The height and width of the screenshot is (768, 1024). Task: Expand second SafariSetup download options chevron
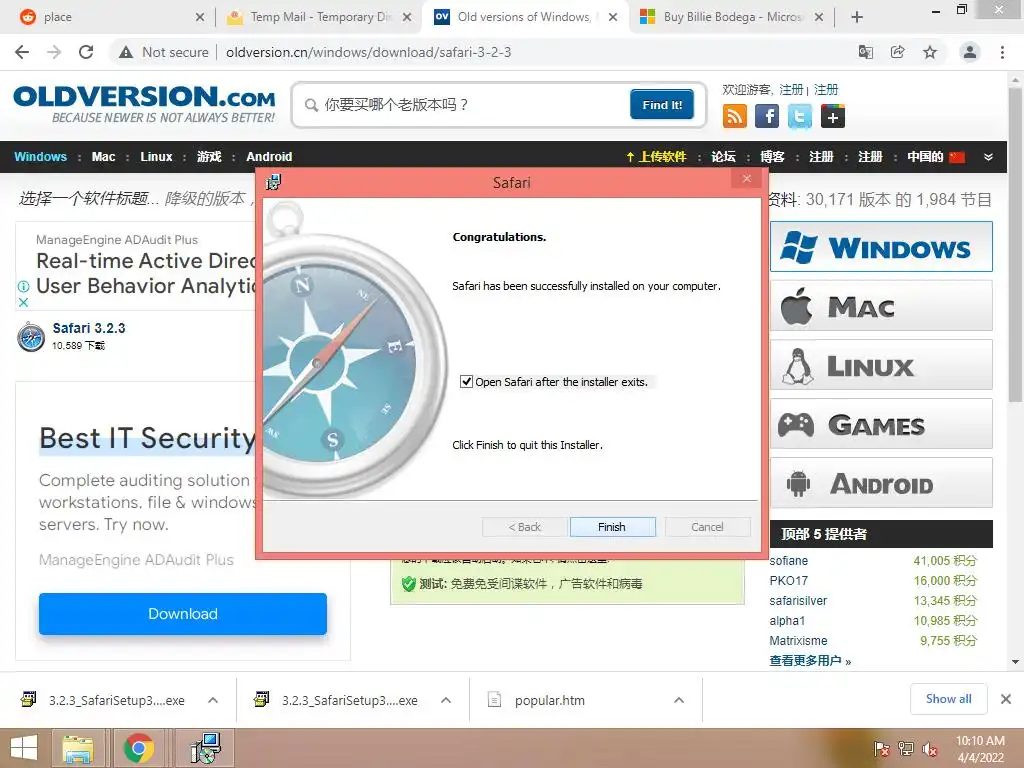click(x=446, y=700)
